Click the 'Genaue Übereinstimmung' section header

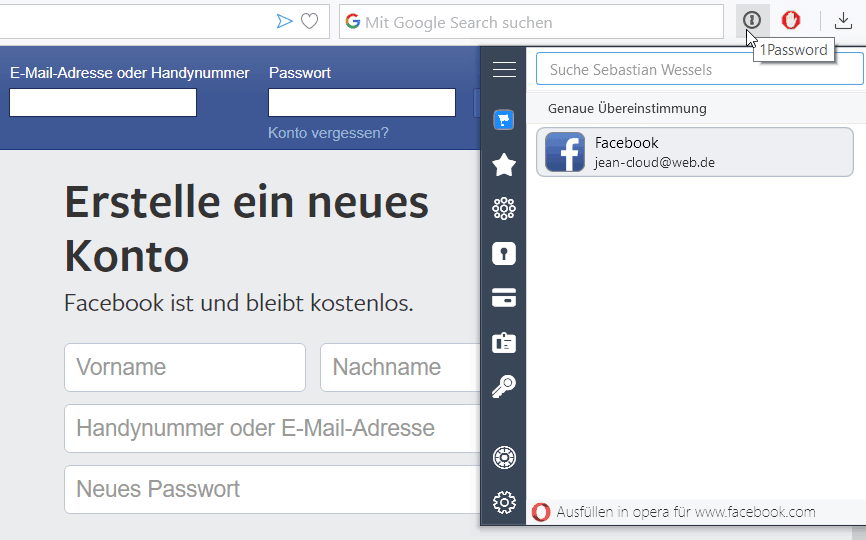tap(627, 108)
